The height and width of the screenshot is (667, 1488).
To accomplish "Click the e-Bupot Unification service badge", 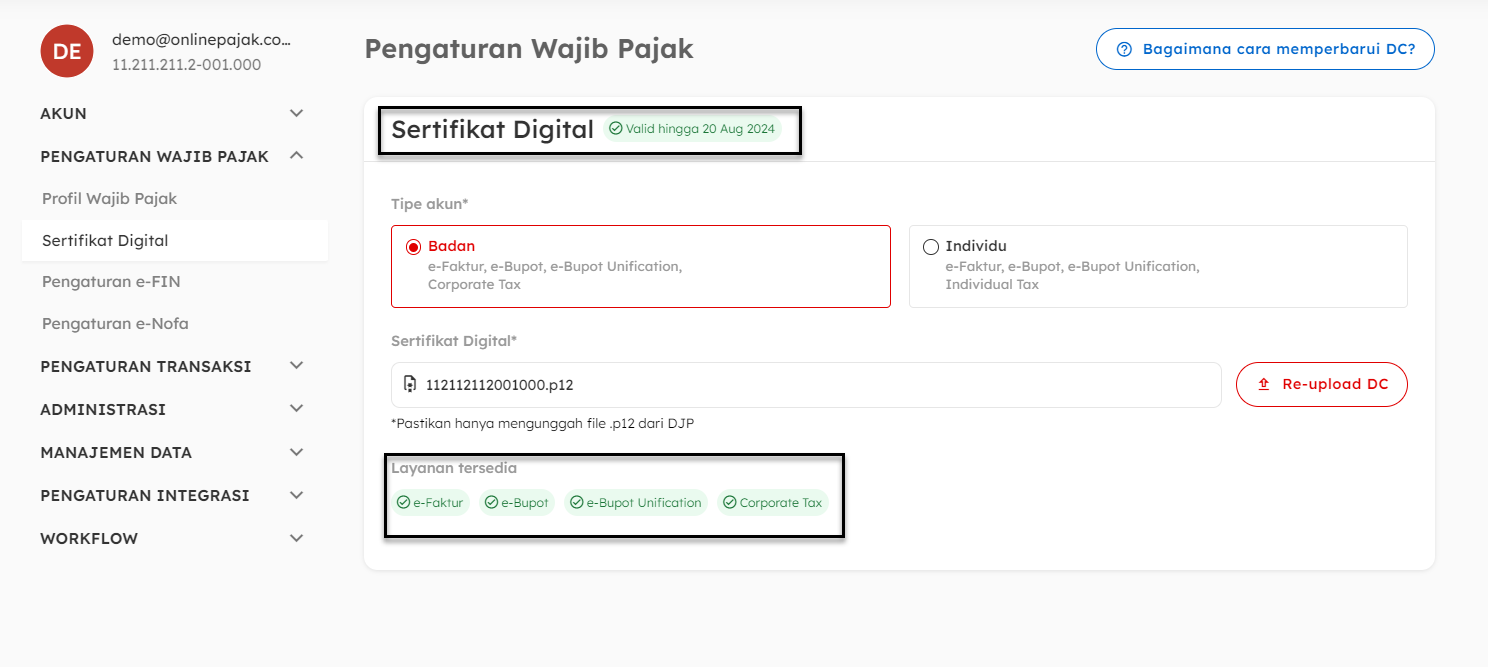I will coord(635,503).
